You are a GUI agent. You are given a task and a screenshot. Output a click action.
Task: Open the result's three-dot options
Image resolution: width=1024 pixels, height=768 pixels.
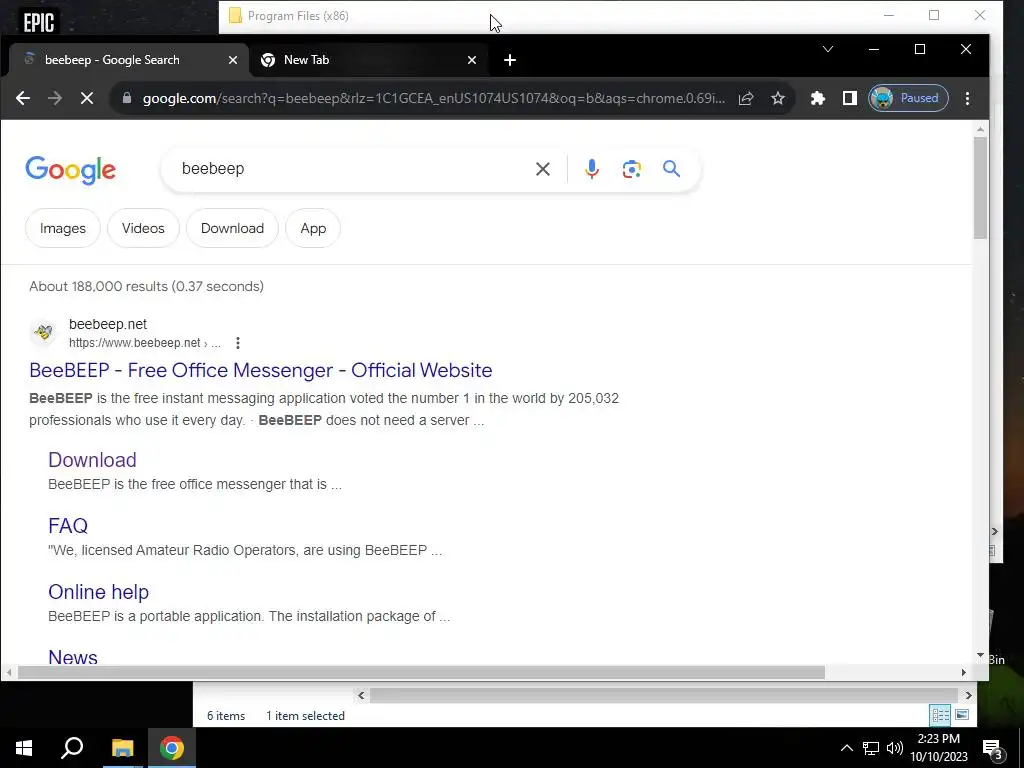pos(238,343)
